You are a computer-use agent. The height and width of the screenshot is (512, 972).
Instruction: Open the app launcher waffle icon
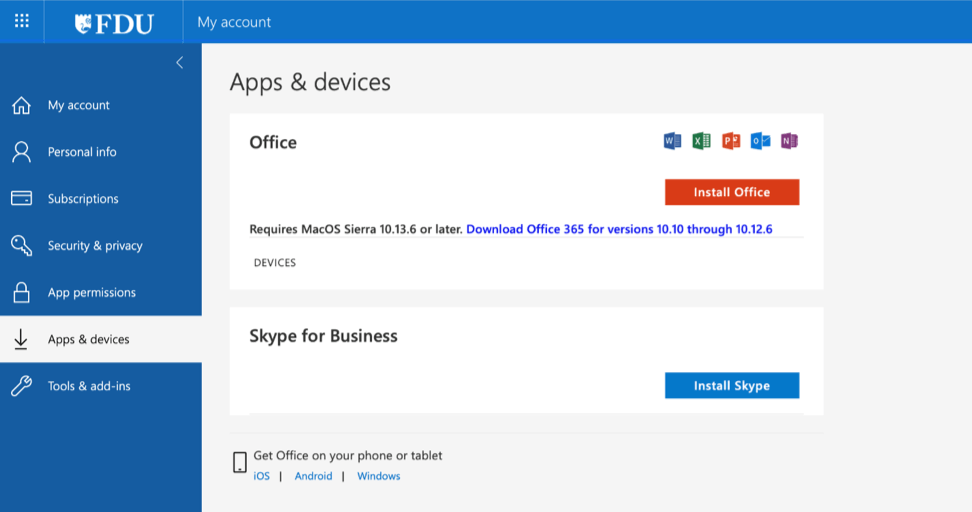(22, 21)
